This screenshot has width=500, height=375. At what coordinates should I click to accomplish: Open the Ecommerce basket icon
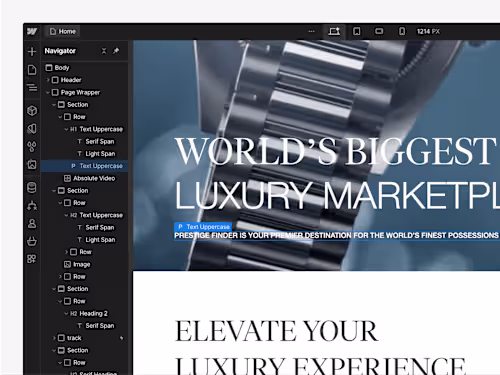[32, 241]
